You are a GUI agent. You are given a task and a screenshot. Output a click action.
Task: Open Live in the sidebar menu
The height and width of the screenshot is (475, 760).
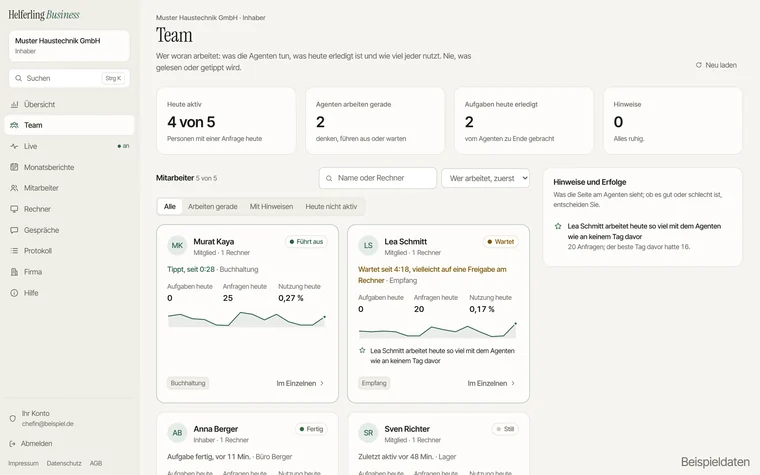69,146
